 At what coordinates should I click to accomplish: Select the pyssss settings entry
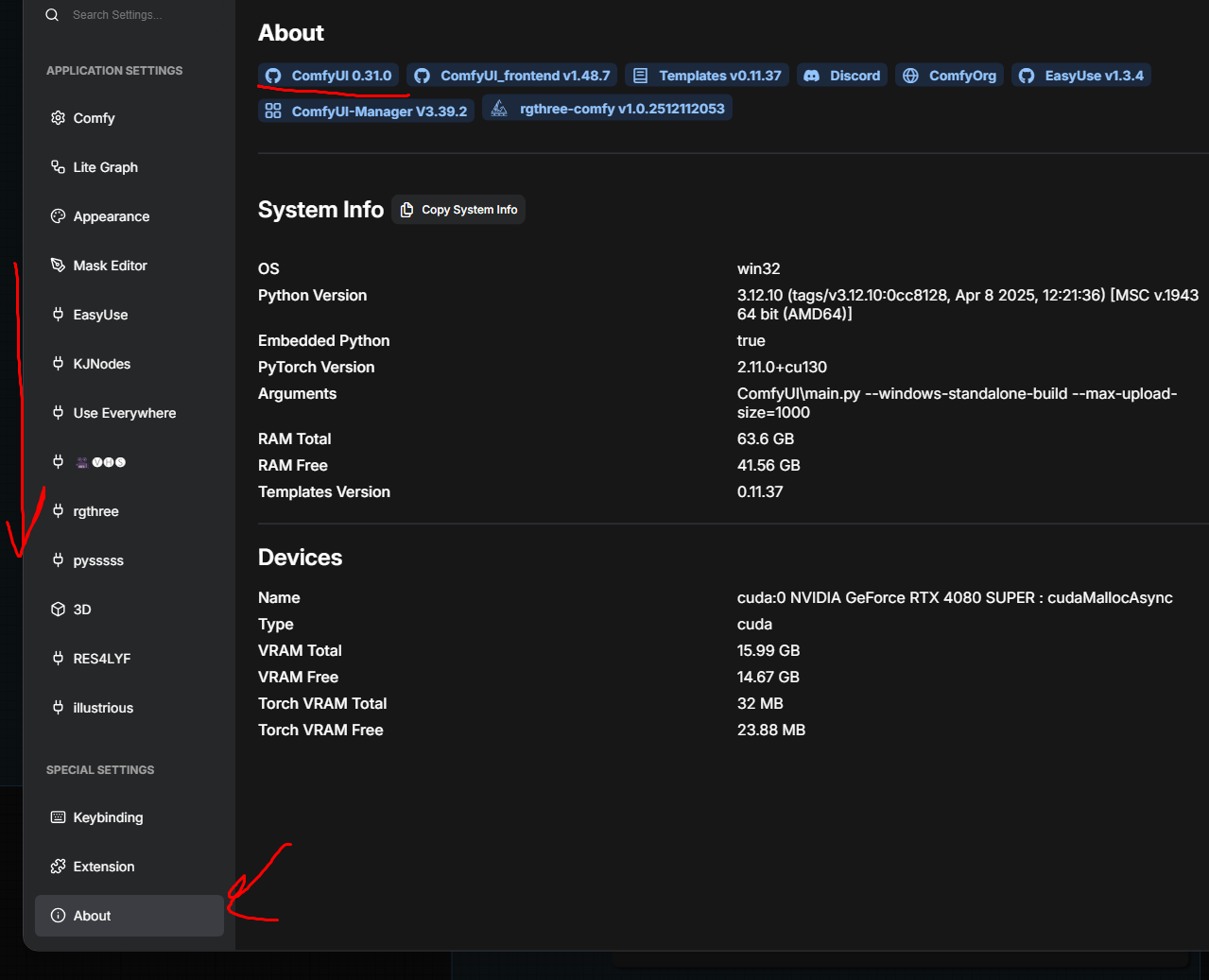(x=130, y=560)
